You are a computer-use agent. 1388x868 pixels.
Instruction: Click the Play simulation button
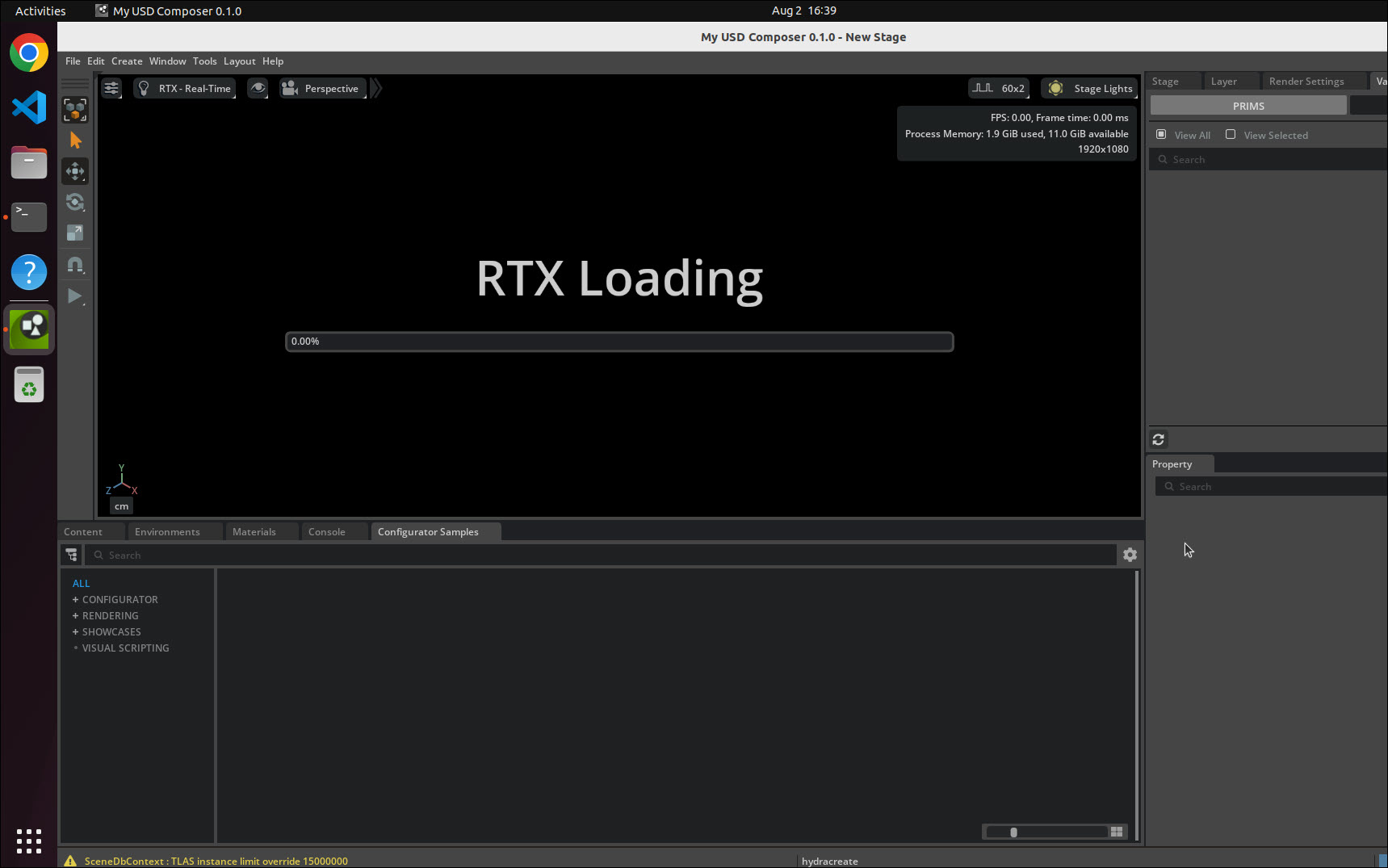75,296
